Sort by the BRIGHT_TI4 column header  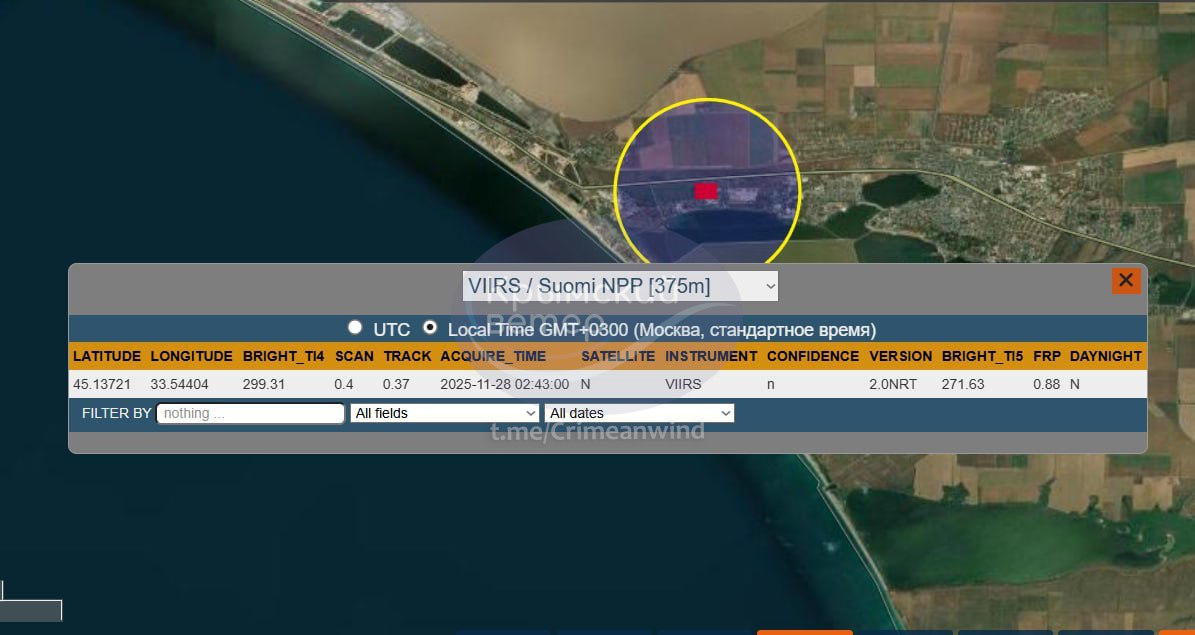283,356
